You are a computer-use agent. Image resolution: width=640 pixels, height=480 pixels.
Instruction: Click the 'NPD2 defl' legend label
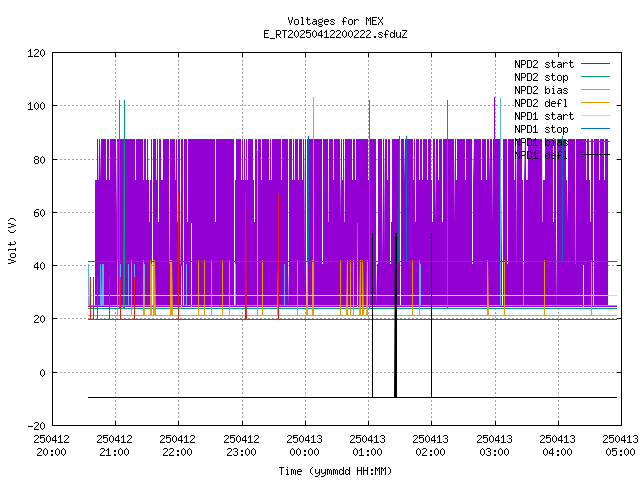click(x=541, y=103)
